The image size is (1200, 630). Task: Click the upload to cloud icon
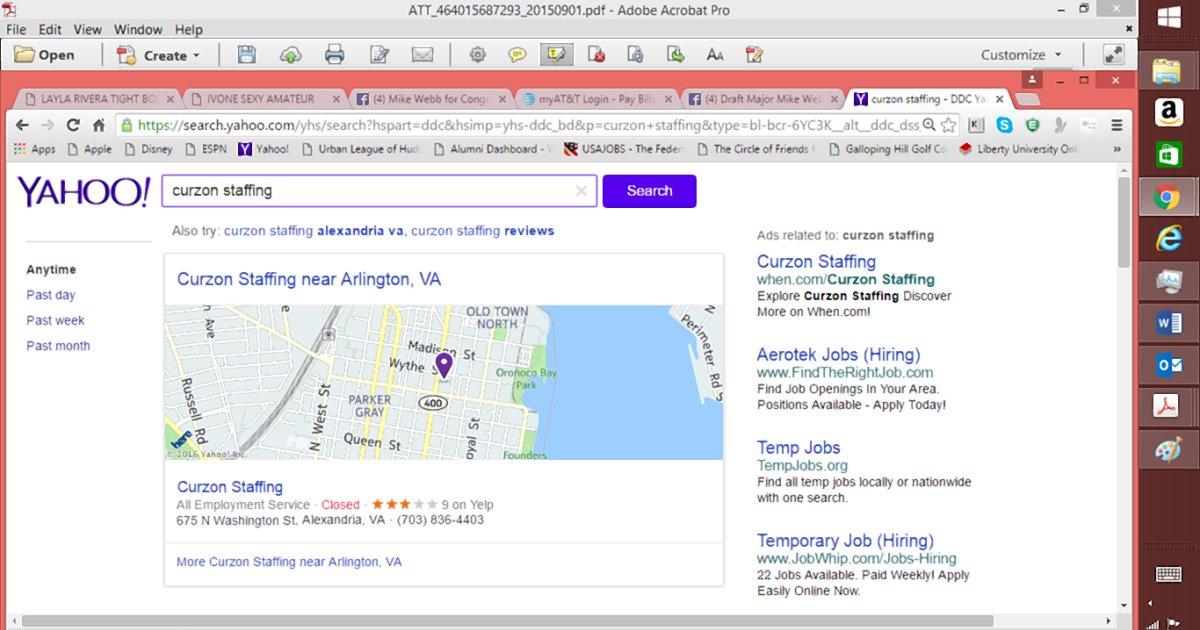point(290,55)
